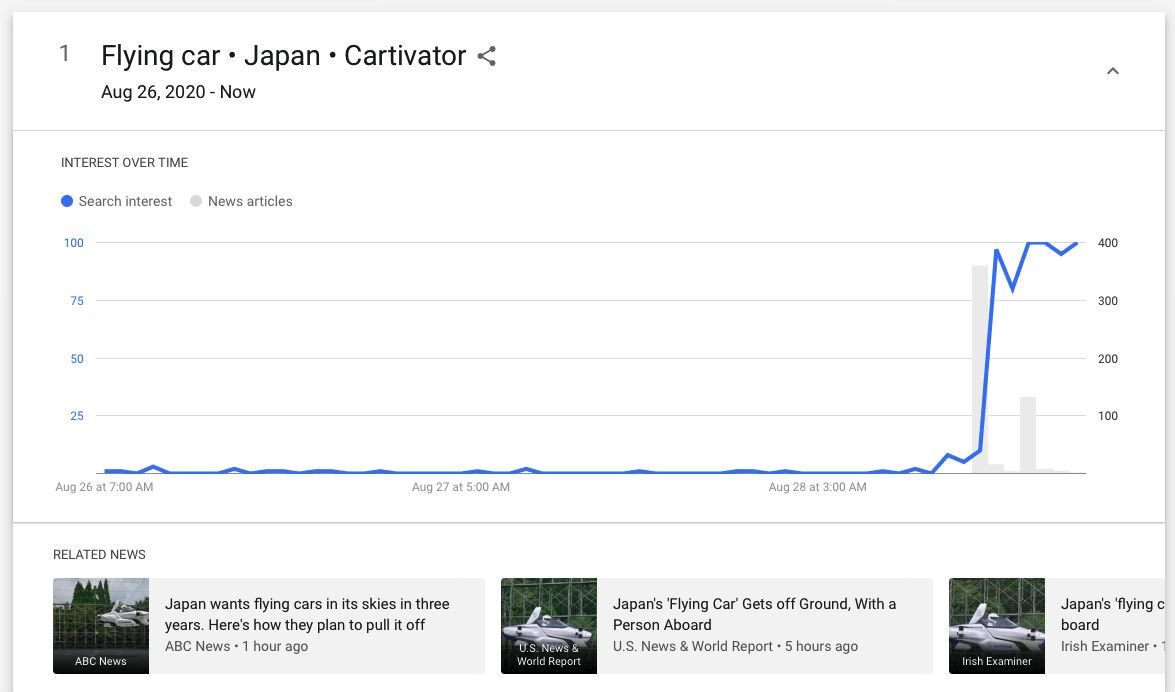Click the INTEREST OVER TIME section label
The image size is (1175, 692).
tap(124, 162)
